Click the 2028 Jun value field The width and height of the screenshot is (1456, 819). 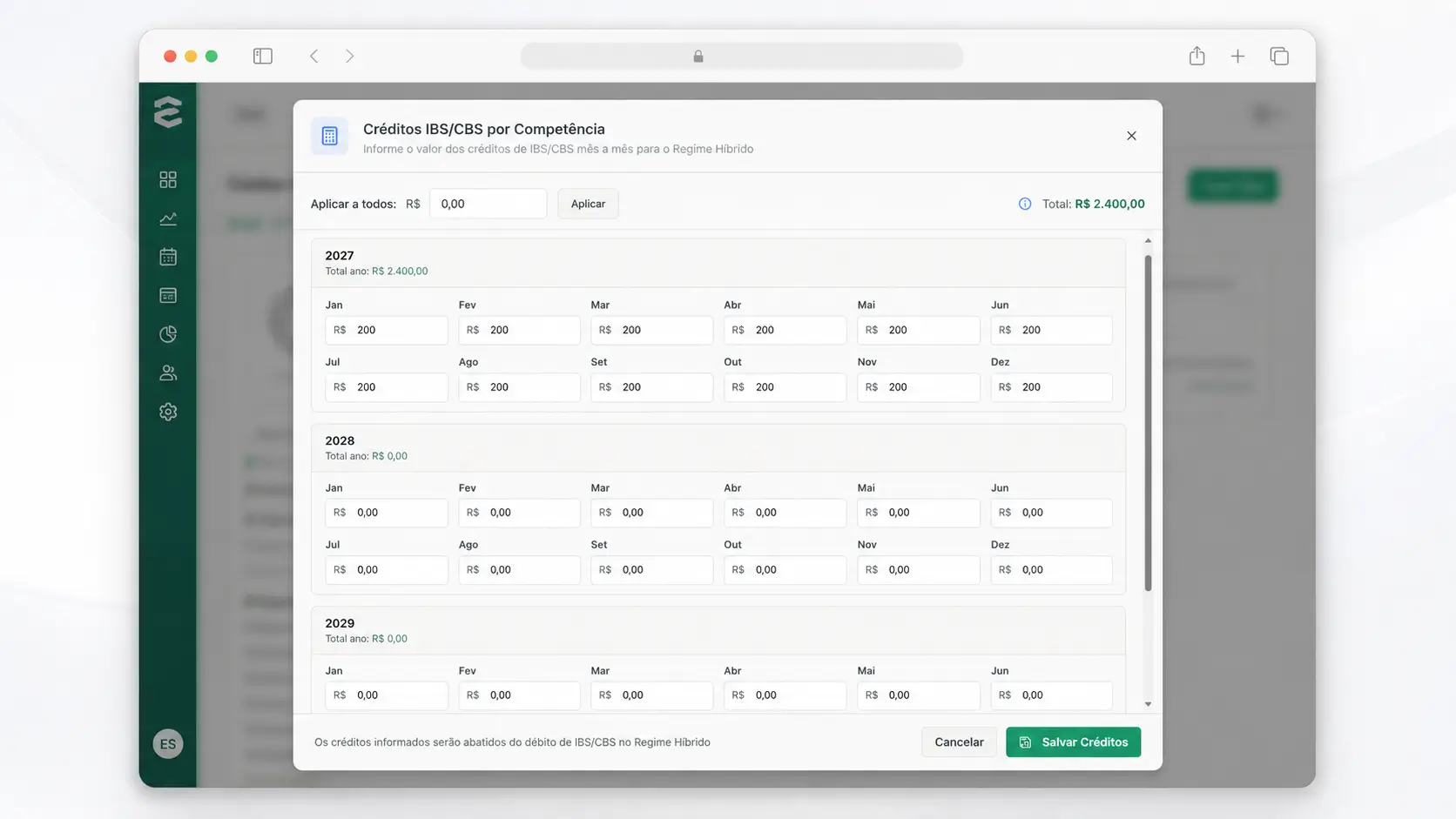1051,513
